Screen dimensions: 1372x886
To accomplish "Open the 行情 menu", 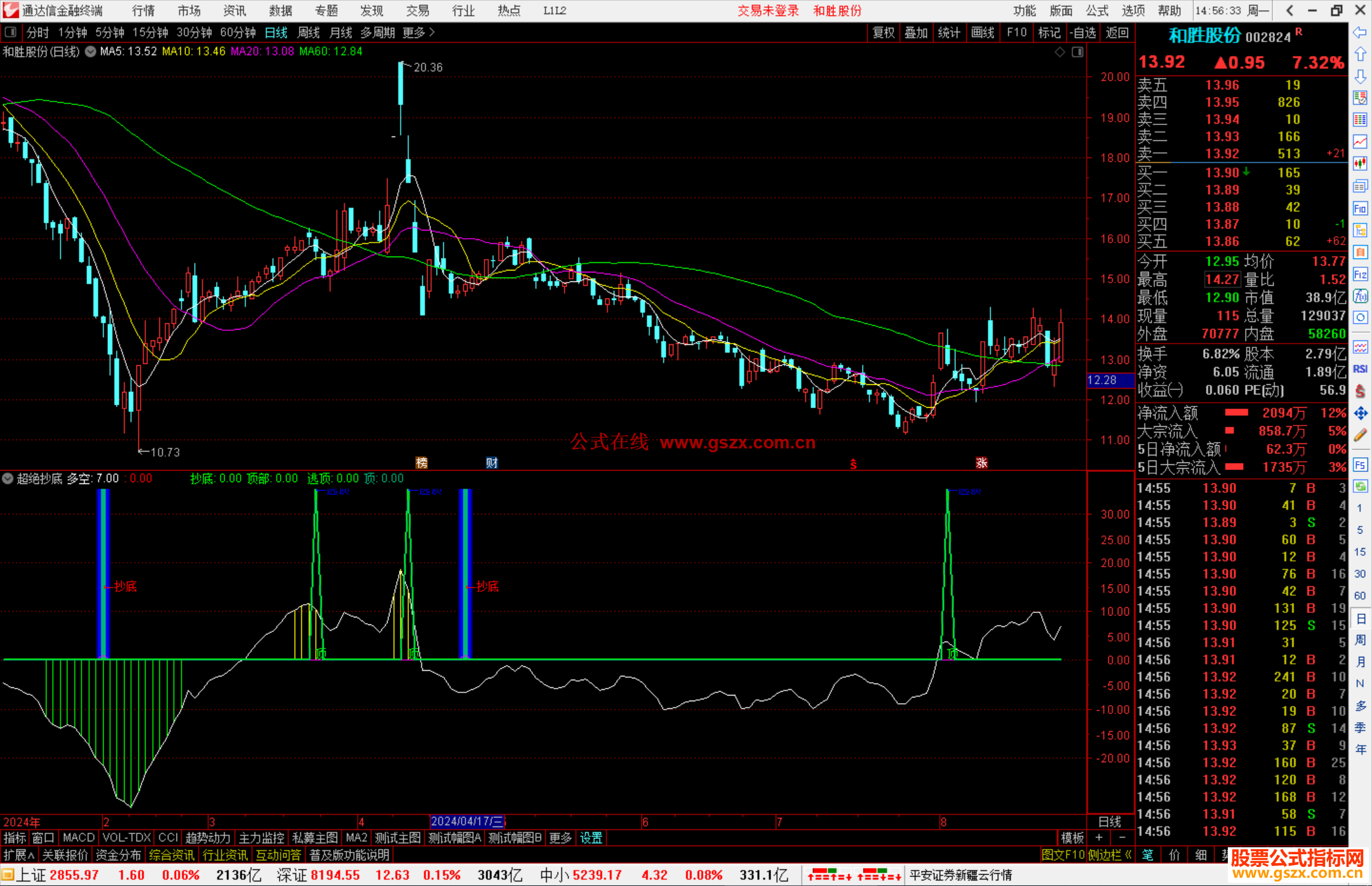I will [x=143, y=10].
